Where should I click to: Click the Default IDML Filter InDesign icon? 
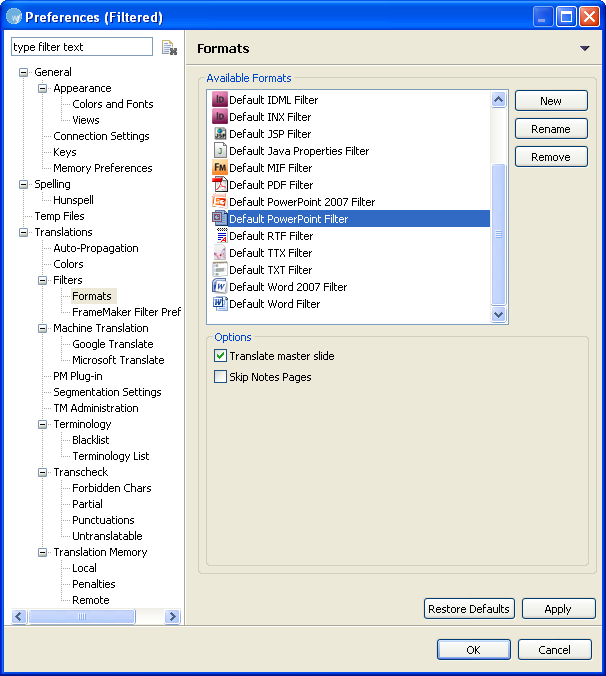pyautogui.click(x=220, y=100)
